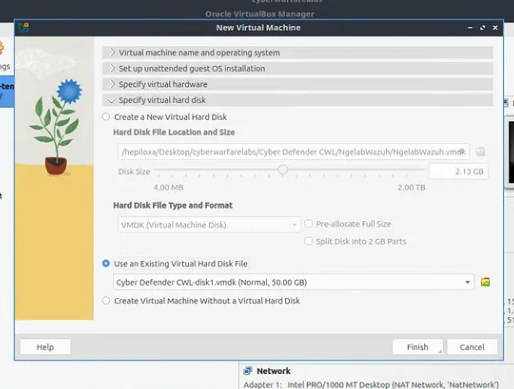This screenshot has width=514, height=389.
Task: Expand Set up unattended guest OS installation
Action: pyautogui.click(x=297, y=68)
